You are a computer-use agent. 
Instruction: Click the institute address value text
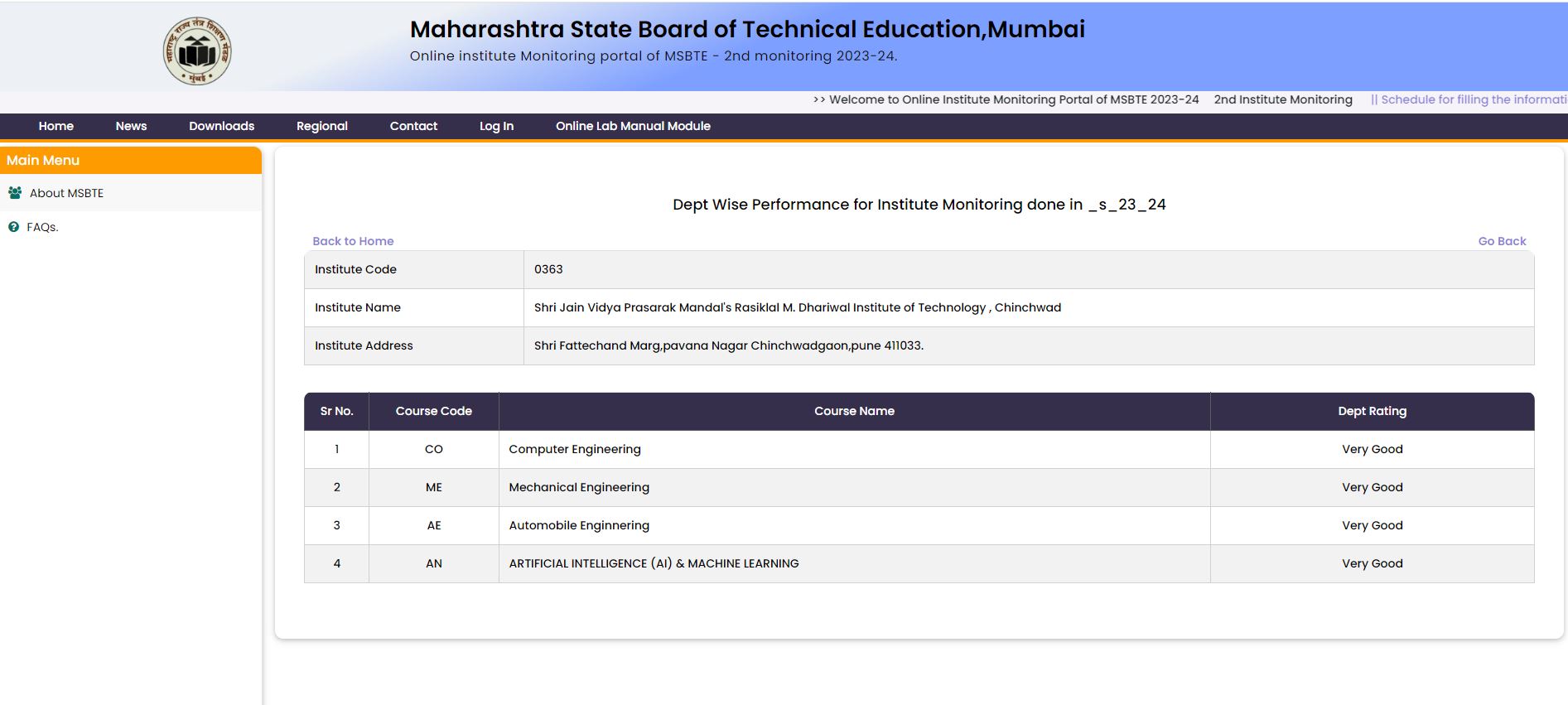point(729,345)
